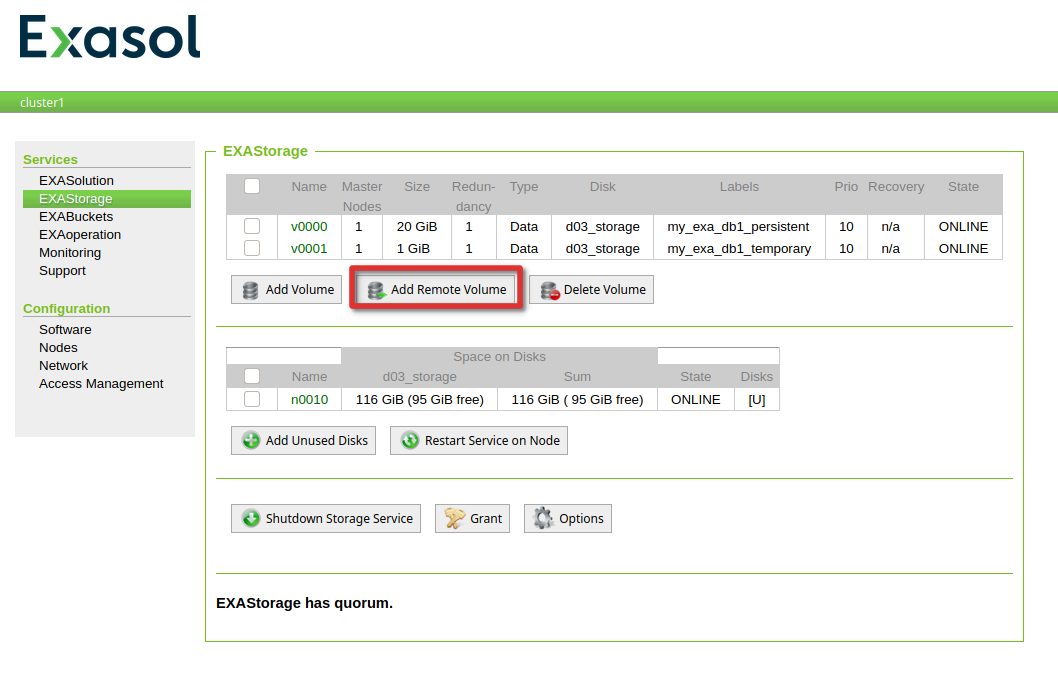Click the Add Remote Volume button

436,289
